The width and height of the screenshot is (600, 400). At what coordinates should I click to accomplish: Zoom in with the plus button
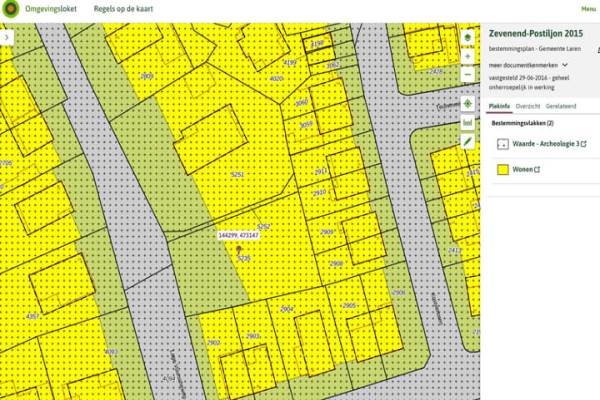(467, 58)
